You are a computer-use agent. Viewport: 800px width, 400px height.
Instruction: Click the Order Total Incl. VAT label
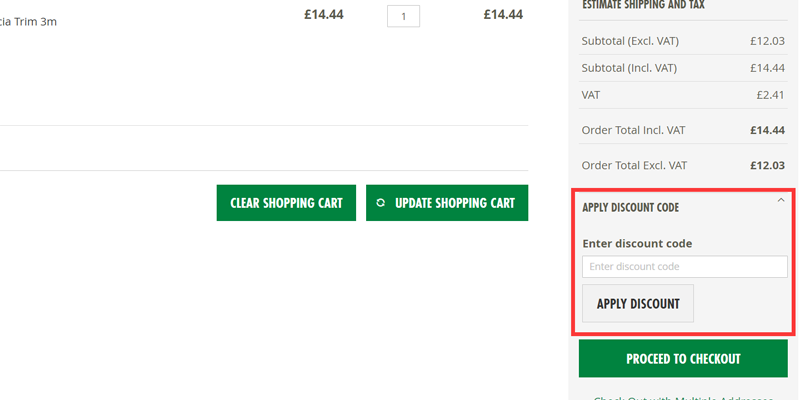(x=633, y=130)
